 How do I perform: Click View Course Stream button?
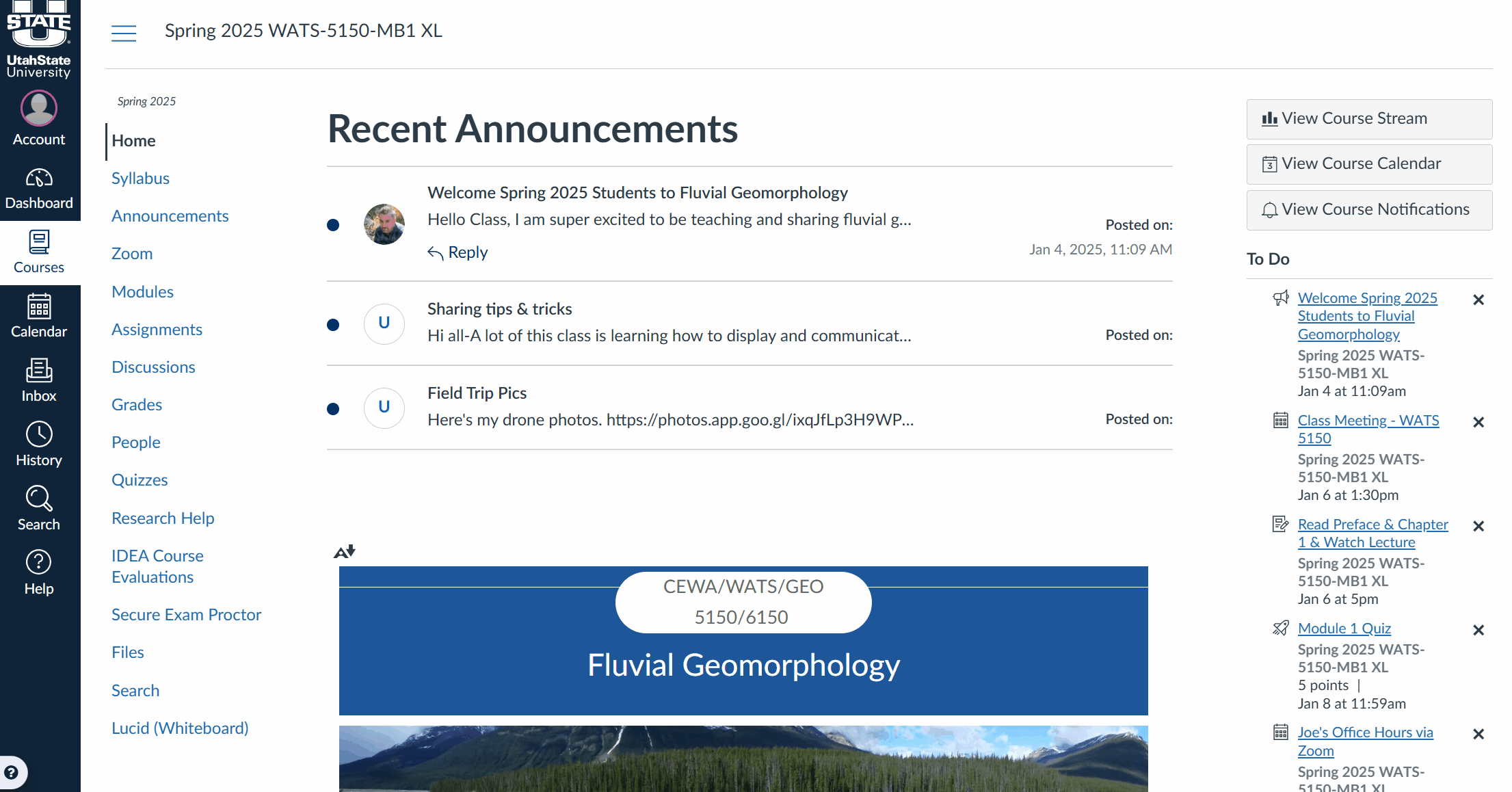1369,119
